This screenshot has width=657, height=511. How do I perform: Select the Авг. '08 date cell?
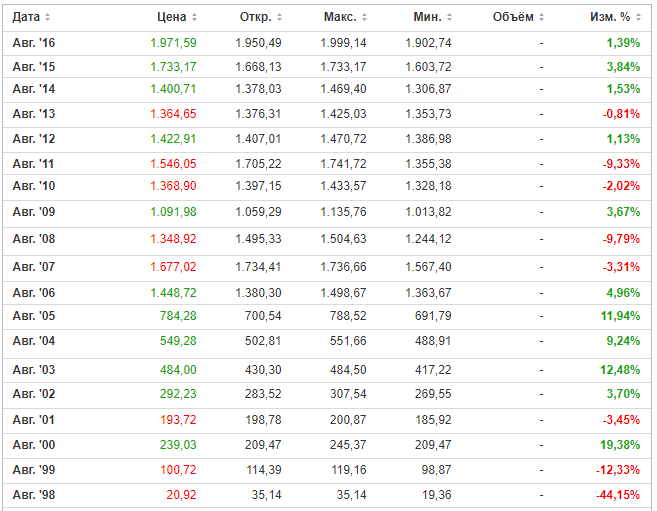pyautogui.click(x=34, y=239)
